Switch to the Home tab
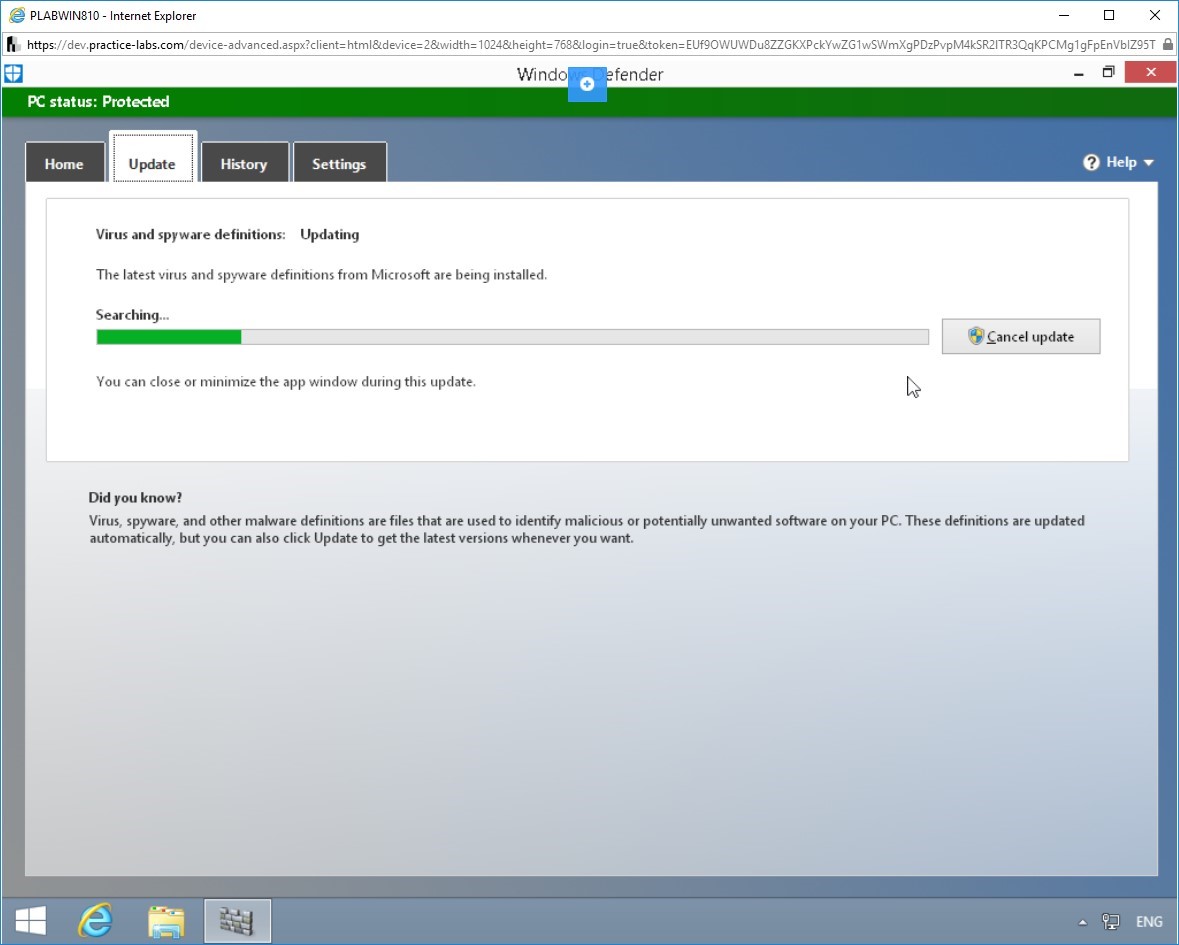 65,162
